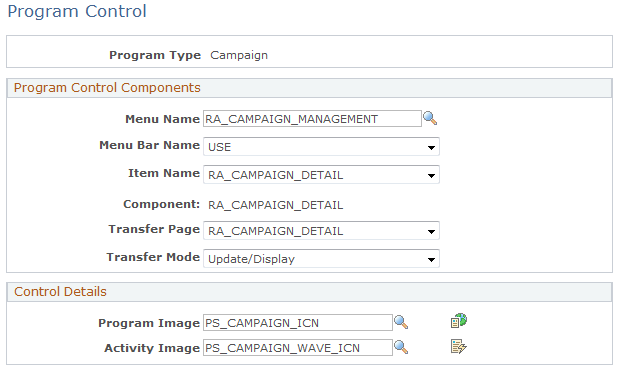Click the notepad pencil icon in Activity Image row
Image resolution: width=619 pixels, height=371 pixels.
click(x=458, y=347)
